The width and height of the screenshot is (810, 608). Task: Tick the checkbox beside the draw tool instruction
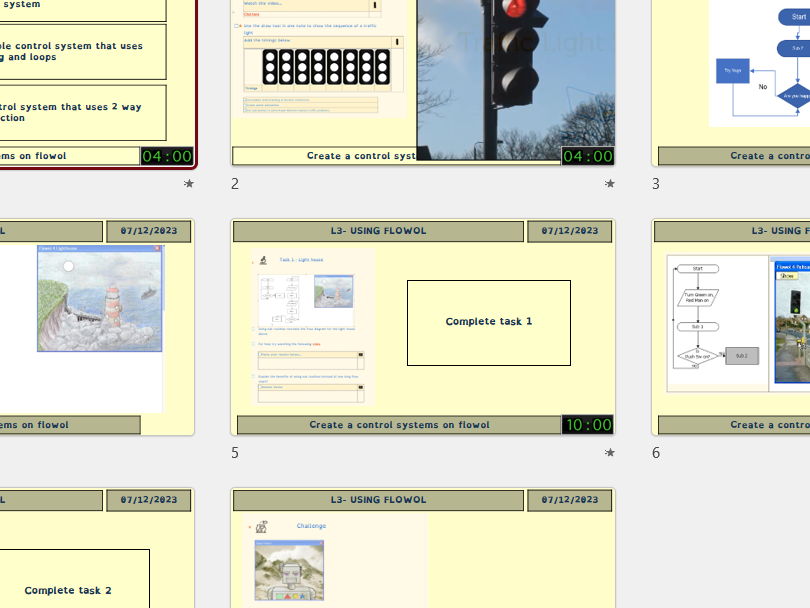[x=234, y=25]
